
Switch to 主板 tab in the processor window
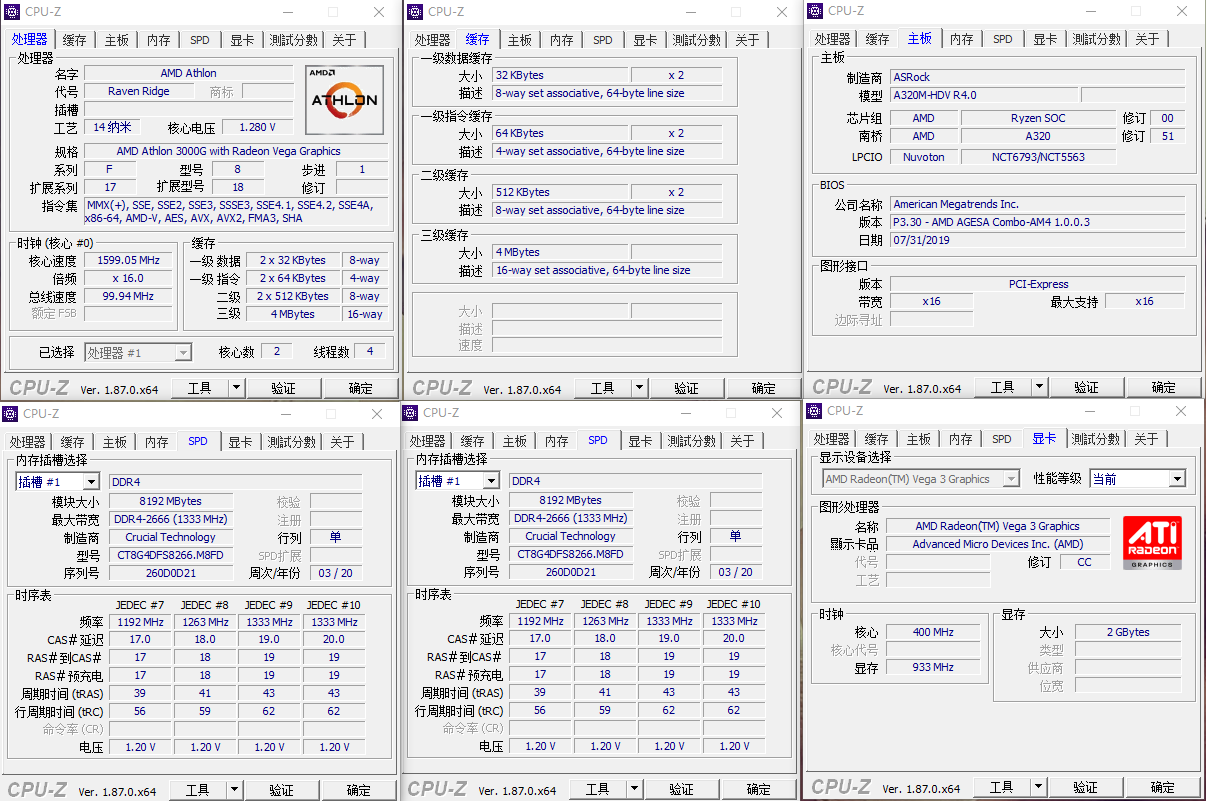[117, 40]
